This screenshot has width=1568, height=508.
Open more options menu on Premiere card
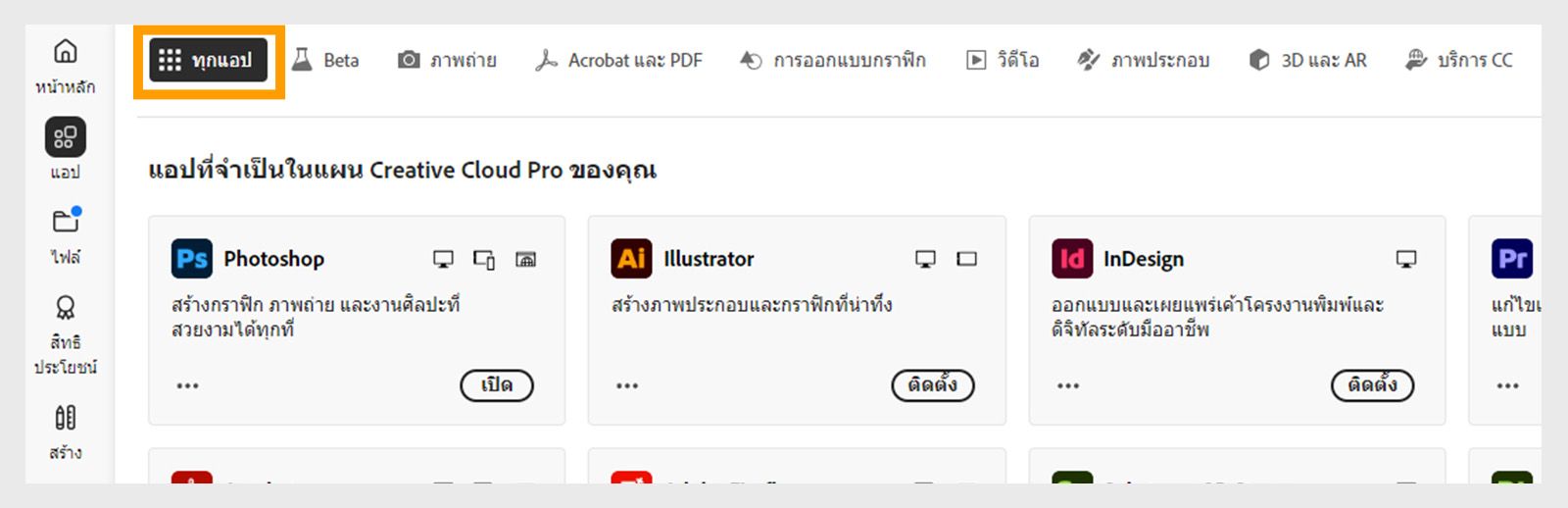click(1507, 386)
